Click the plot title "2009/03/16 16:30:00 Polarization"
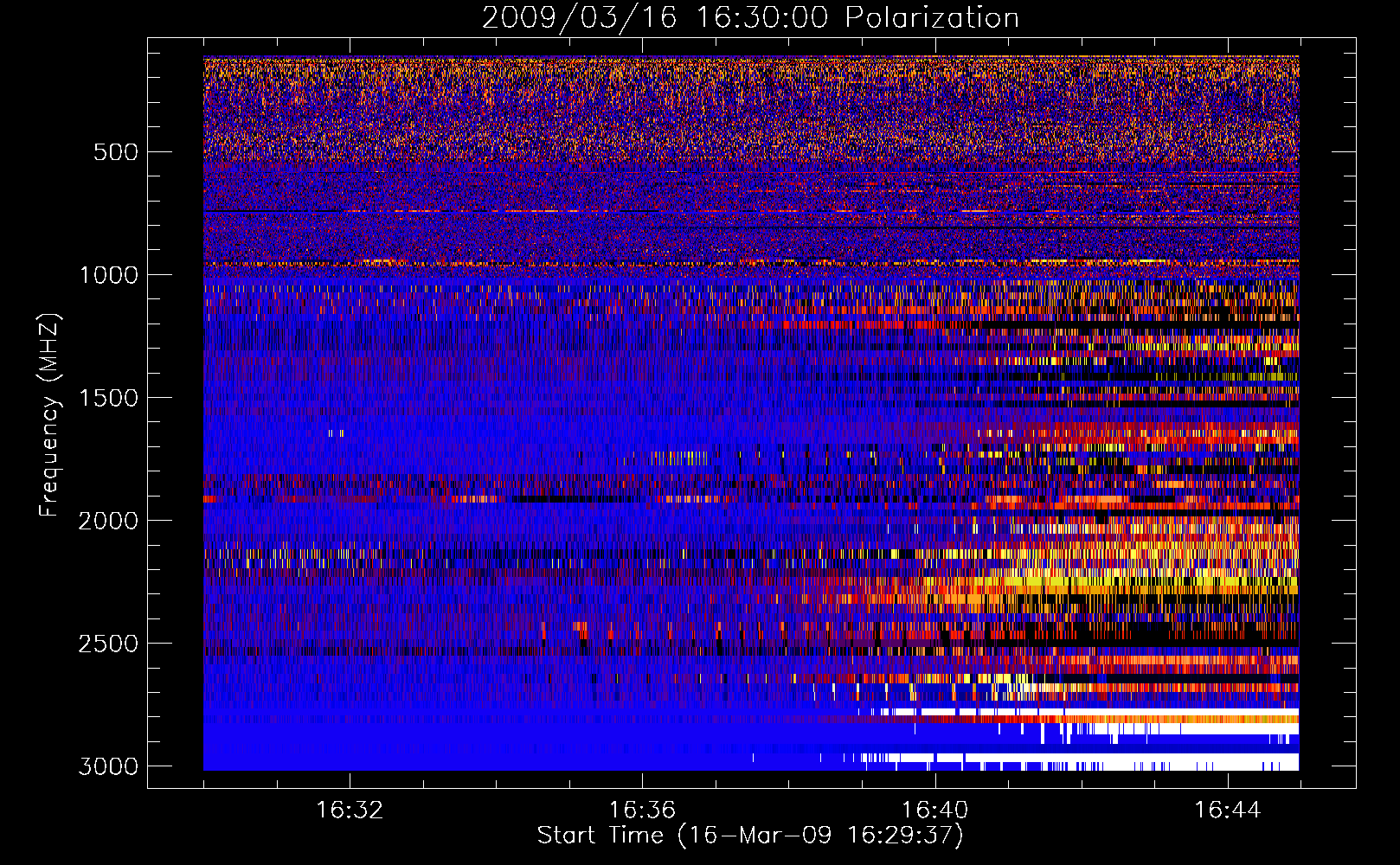 click(750, 17)
